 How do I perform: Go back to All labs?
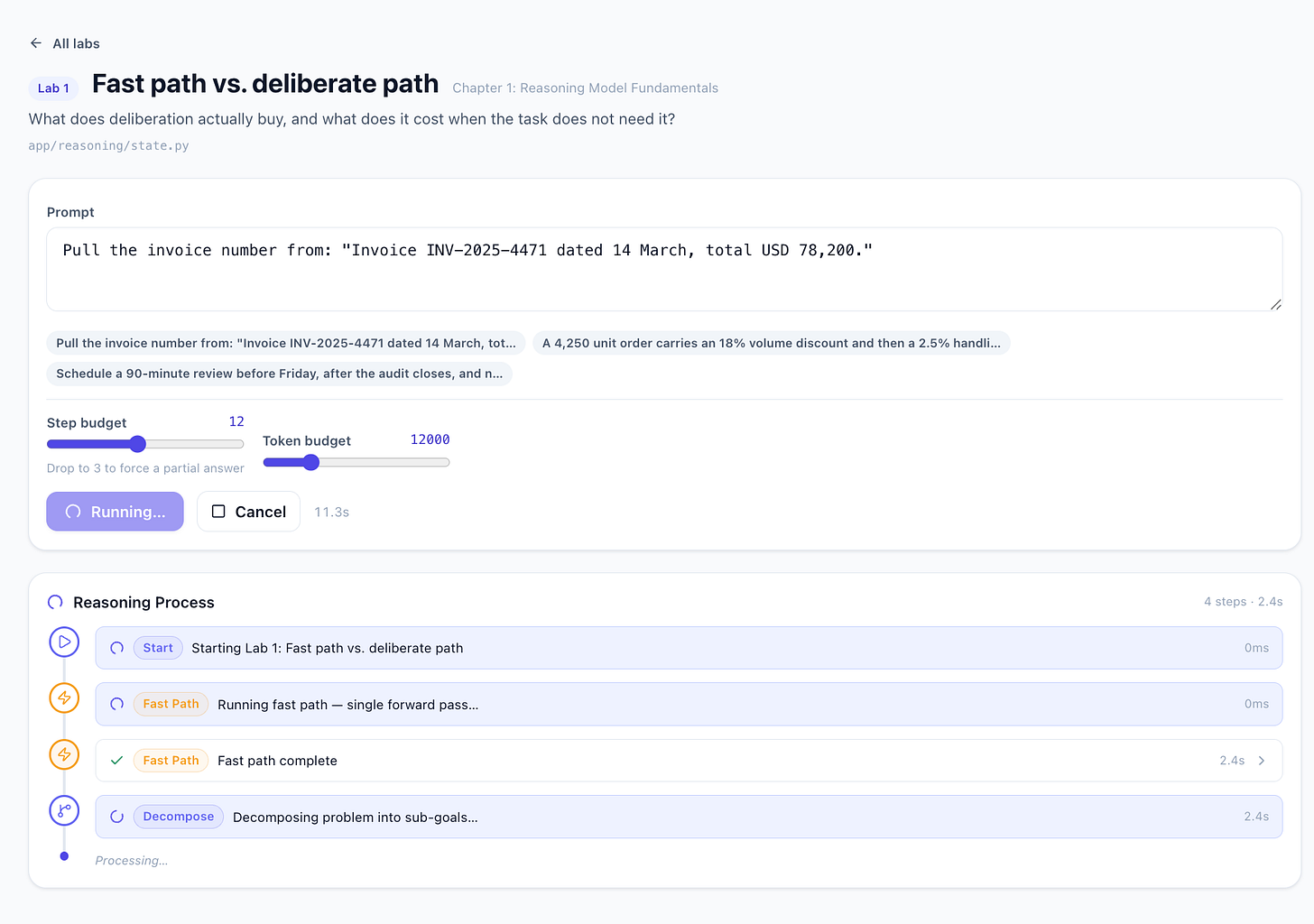point(65,43)
